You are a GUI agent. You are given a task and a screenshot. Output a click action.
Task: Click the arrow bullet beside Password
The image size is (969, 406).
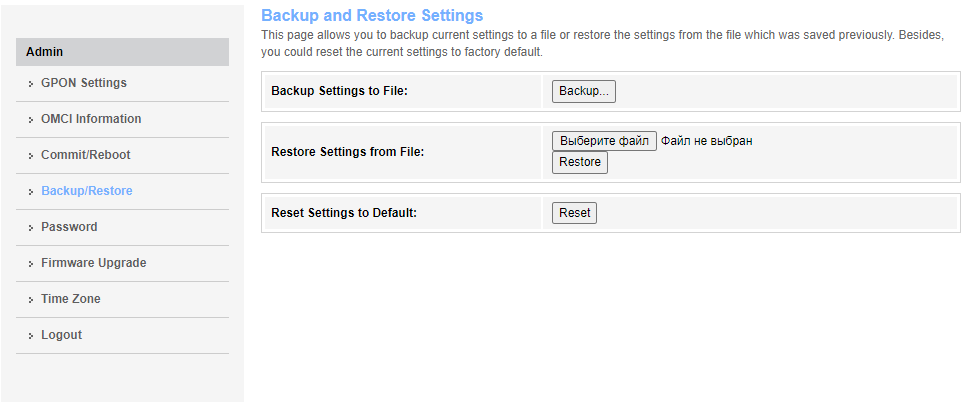pyautogui.click(x=32, y=228)
